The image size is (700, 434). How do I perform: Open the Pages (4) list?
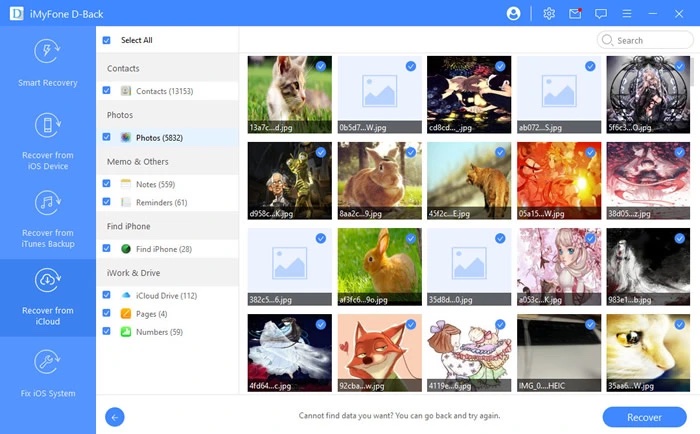point(151,314)
